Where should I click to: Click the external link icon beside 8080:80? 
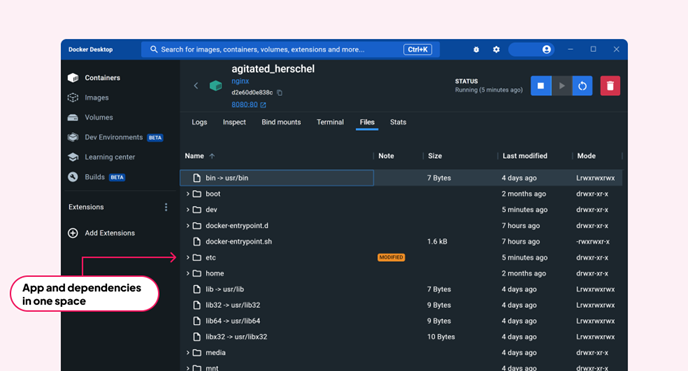[x=263, y=105]
